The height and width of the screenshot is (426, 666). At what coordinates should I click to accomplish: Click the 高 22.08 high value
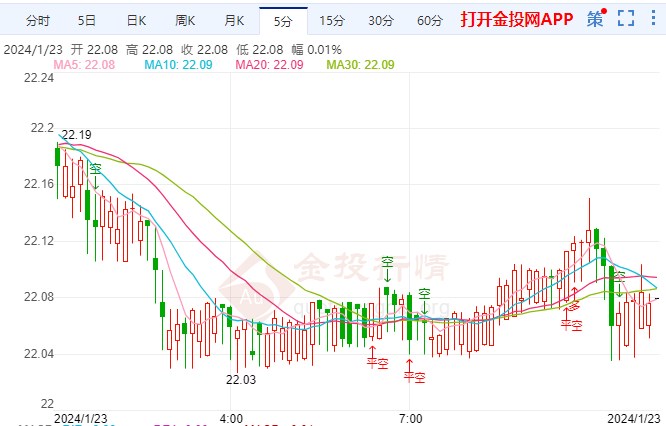(x=149, y=50)
